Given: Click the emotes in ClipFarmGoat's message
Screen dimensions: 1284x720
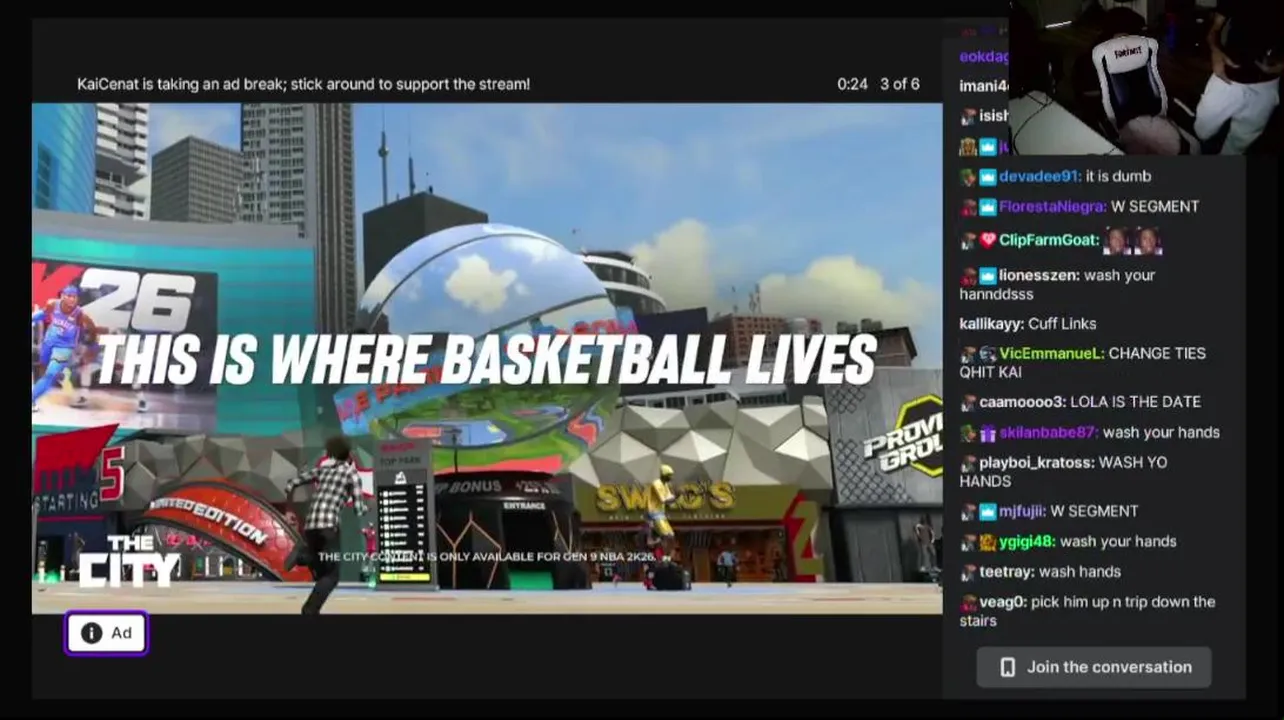Looking at the screenshot, I should [x=1133, y=241].
